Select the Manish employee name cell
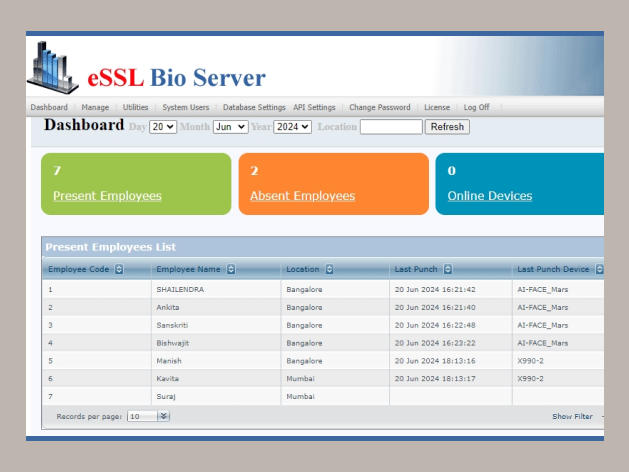 [169, 361]
